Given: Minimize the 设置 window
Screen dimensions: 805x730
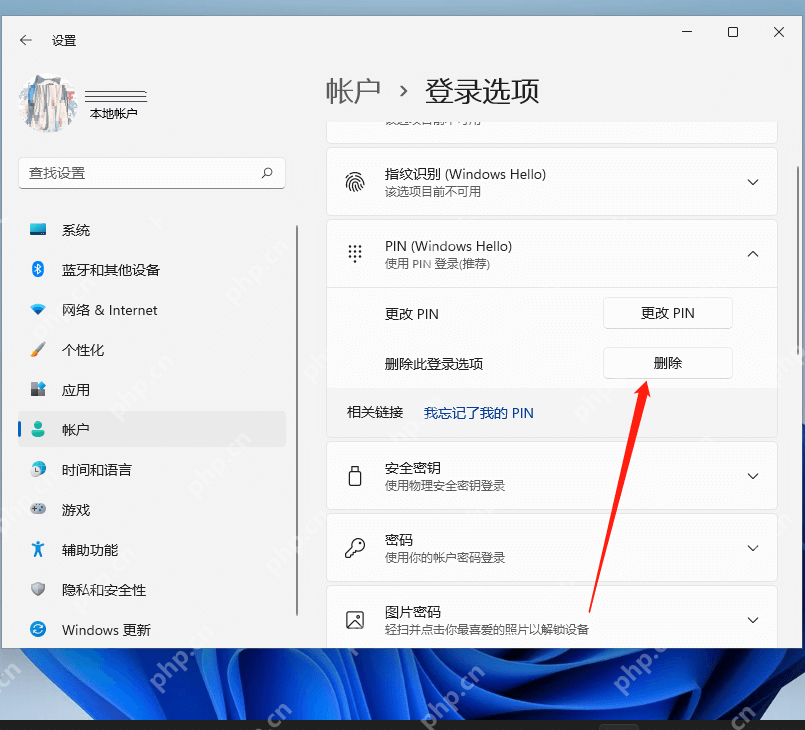Looking at the screenshot, I should click(x=687, y=32).
